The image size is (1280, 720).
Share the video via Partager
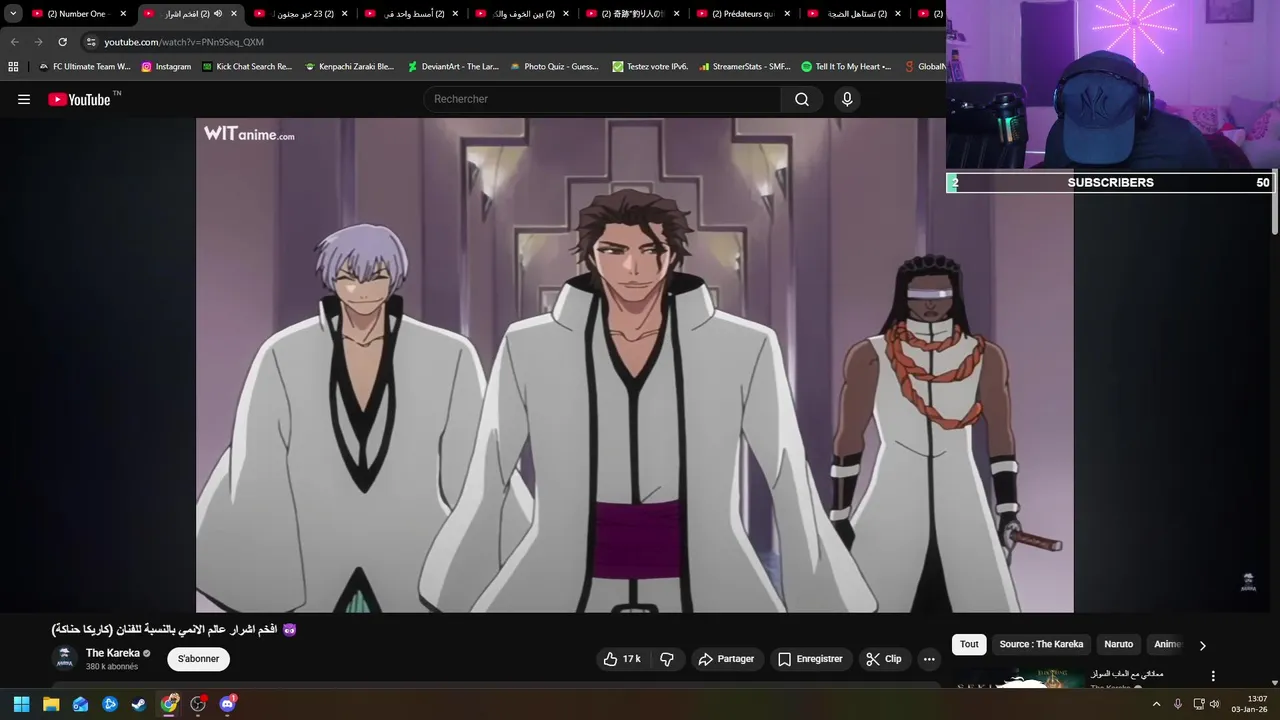(x=726, y=659)
